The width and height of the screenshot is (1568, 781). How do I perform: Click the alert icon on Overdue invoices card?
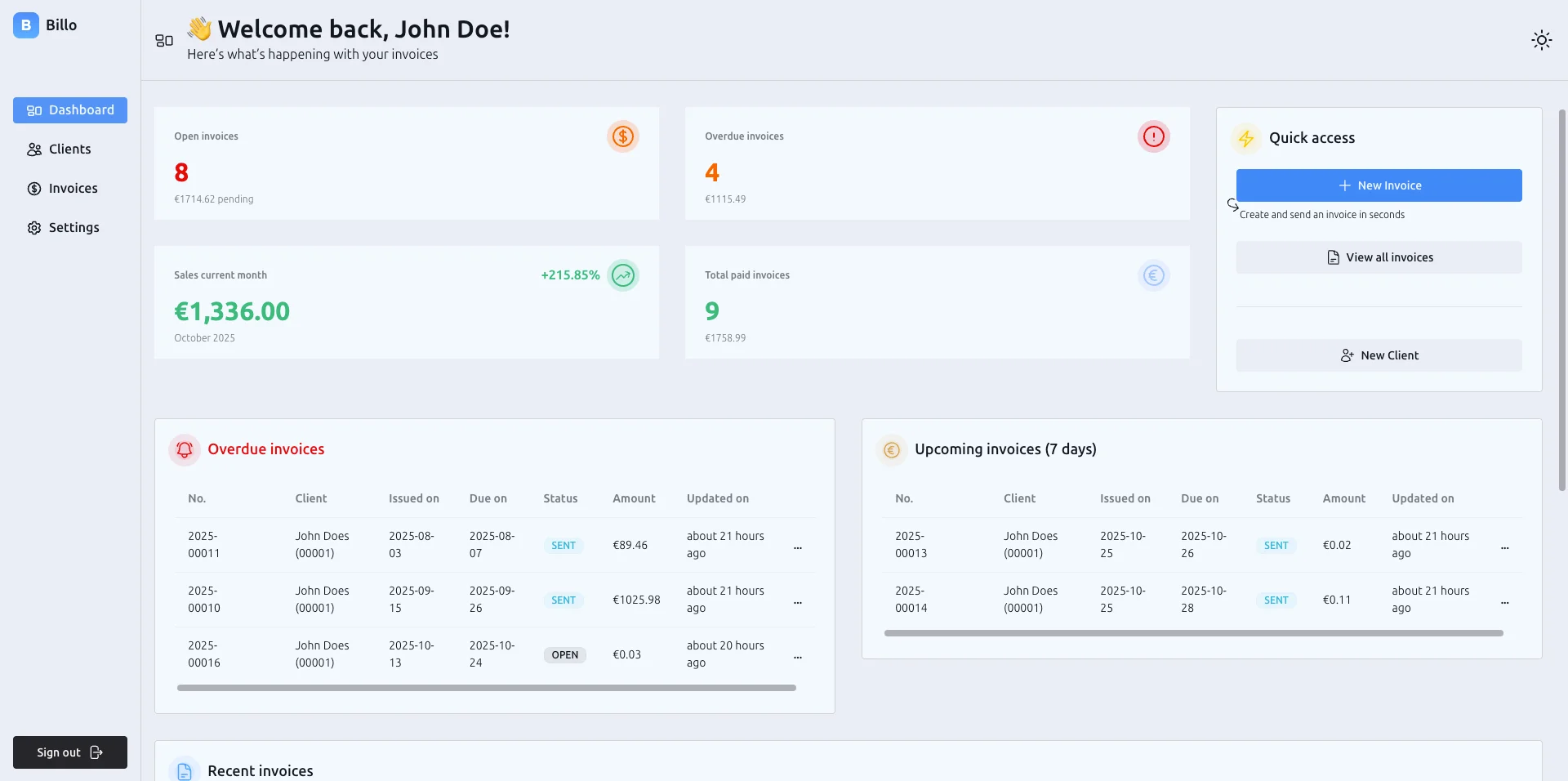click(x=1153, y=136)
